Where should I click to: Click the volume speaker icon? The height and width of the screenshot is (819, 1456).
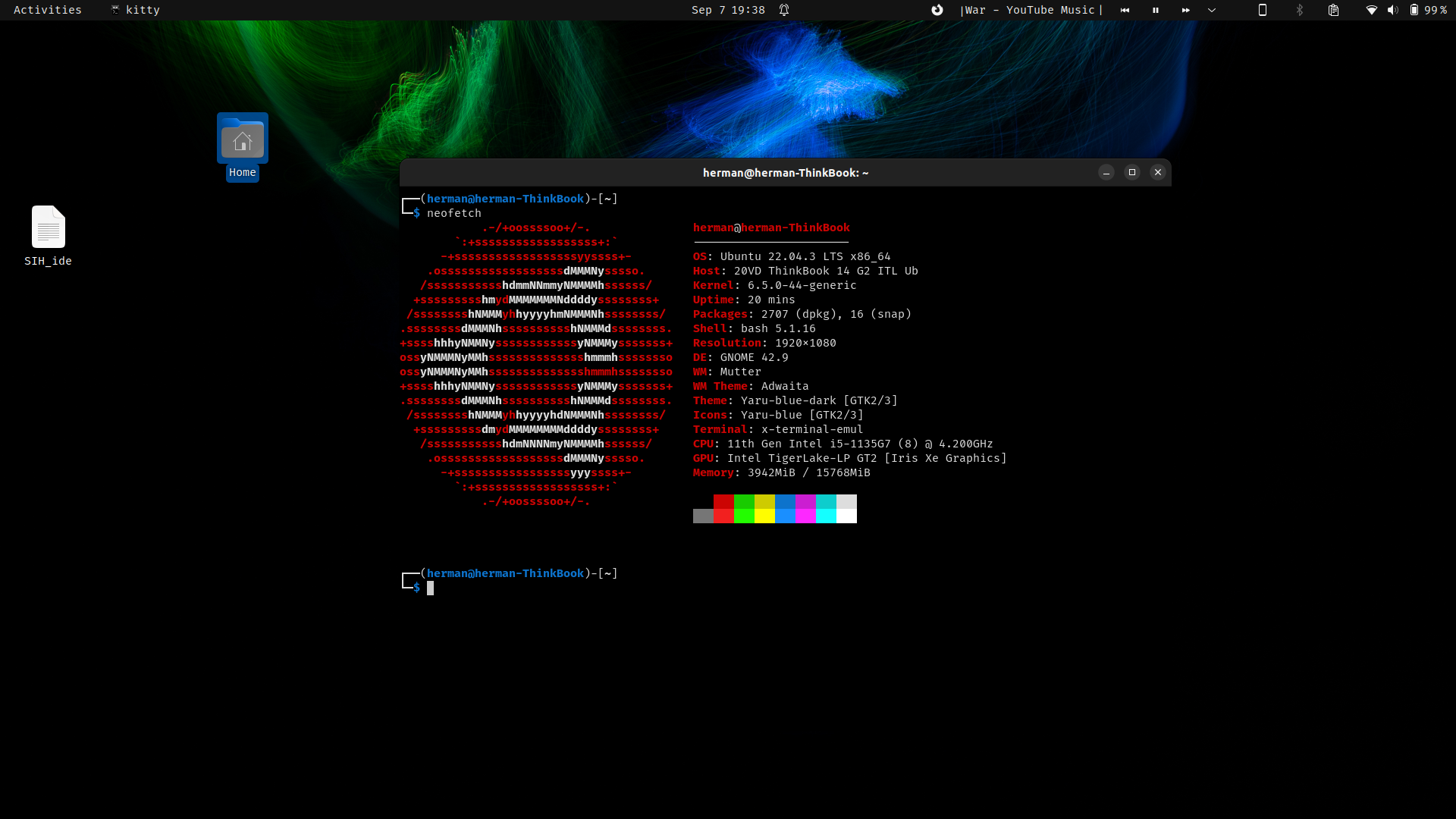1392,10
